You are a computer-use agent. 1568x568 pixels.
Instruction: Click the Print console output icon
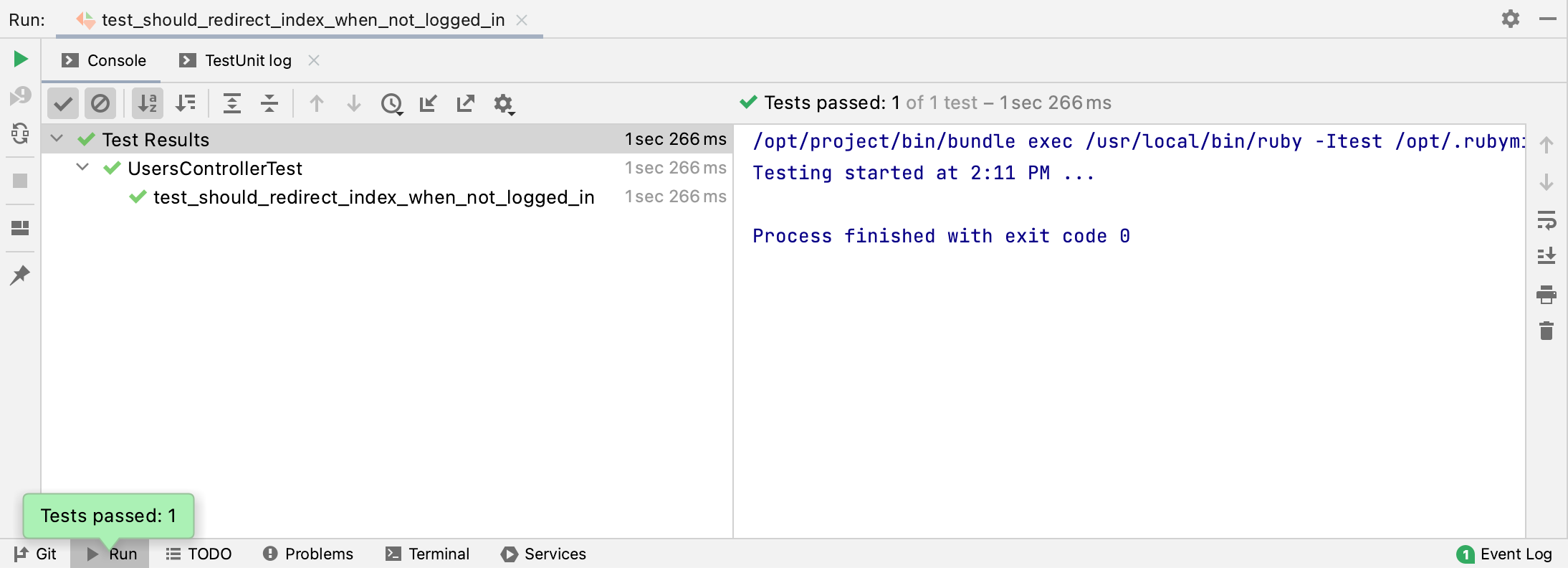click(x=1547, y=294)
